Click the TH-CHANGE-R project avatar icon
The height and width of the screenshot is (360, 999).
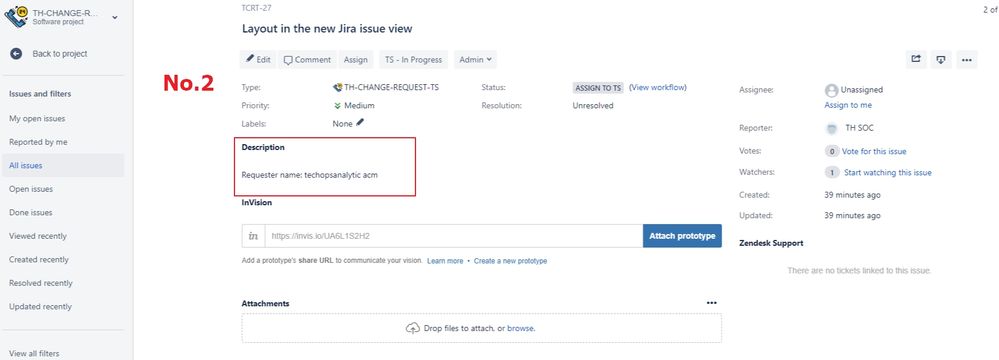pyautogui.click(x=15, y=17)
